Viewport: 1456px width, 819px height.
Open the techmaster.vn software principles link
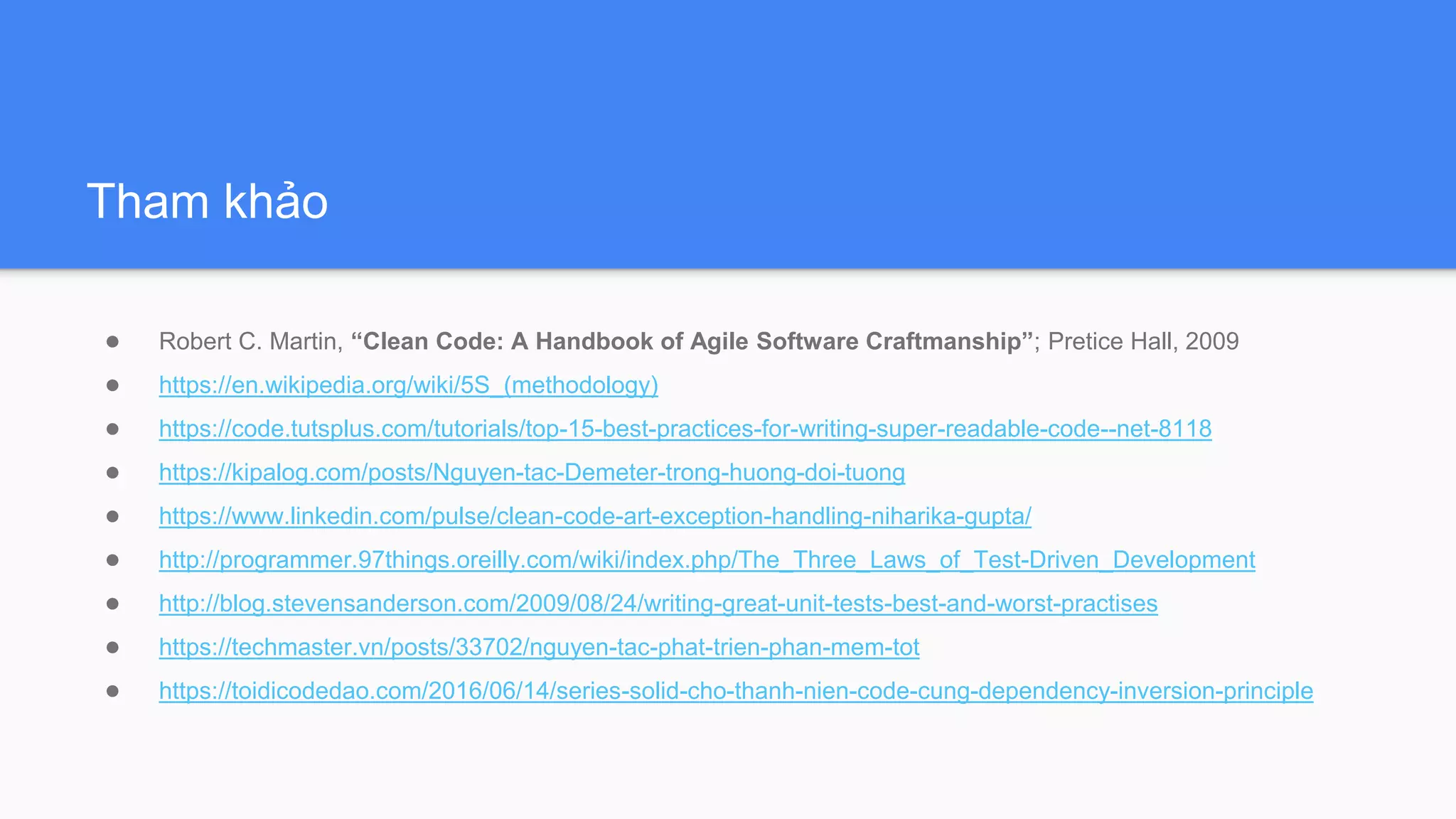click(x=540, y=648)
